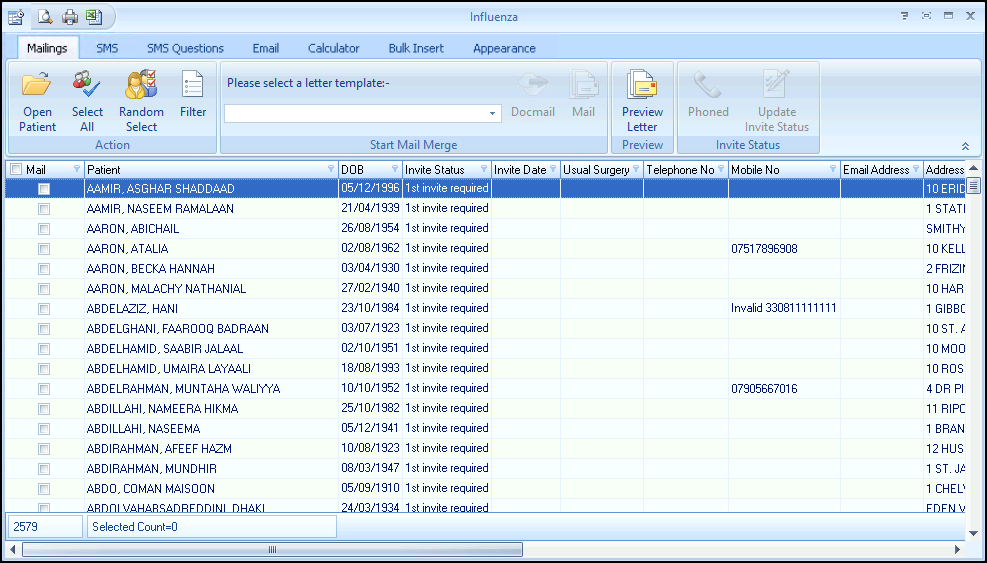987x563 pixels.
Task: Open the Patient column filter dropdown
Action: coord(331,170)
